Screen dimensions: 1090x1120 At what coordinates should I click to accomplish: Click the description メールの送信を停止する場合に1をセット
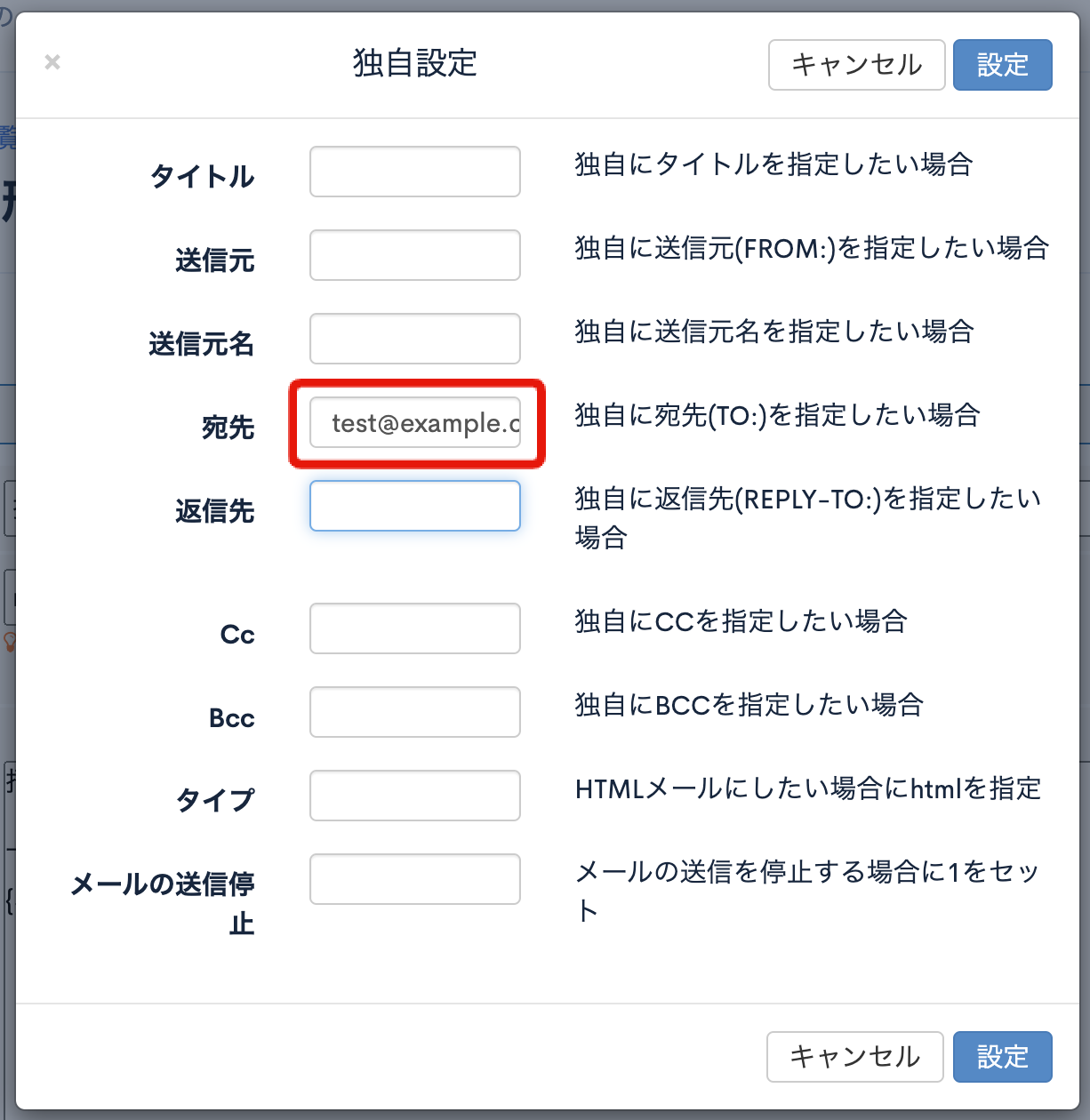(x=807, y=892)
